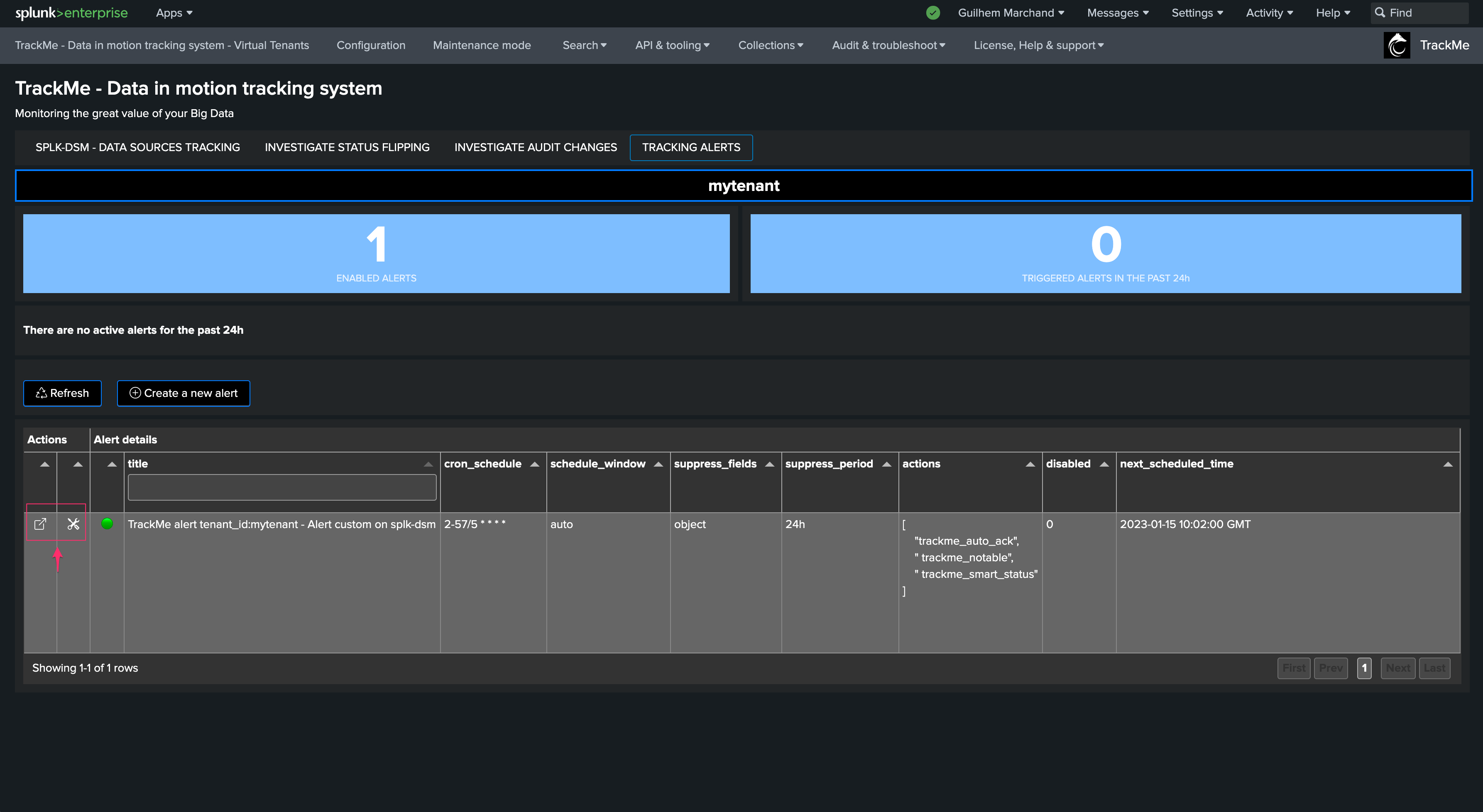The height and width of the screenshot is (812, 1483).
Task: Click the TrackMe logo icon
Action: [x=1397, y=45]
